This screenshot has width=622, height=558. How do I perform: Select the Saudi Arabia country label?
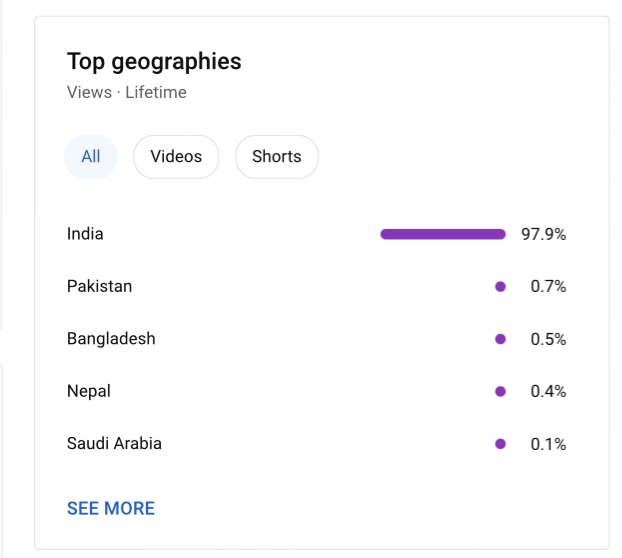[x=114, y=443]
